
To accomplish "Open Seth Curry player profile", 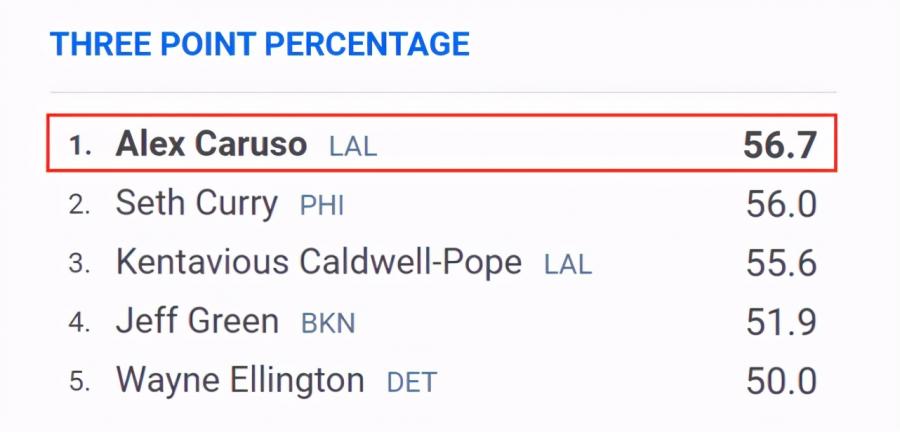I will (197, 204).
